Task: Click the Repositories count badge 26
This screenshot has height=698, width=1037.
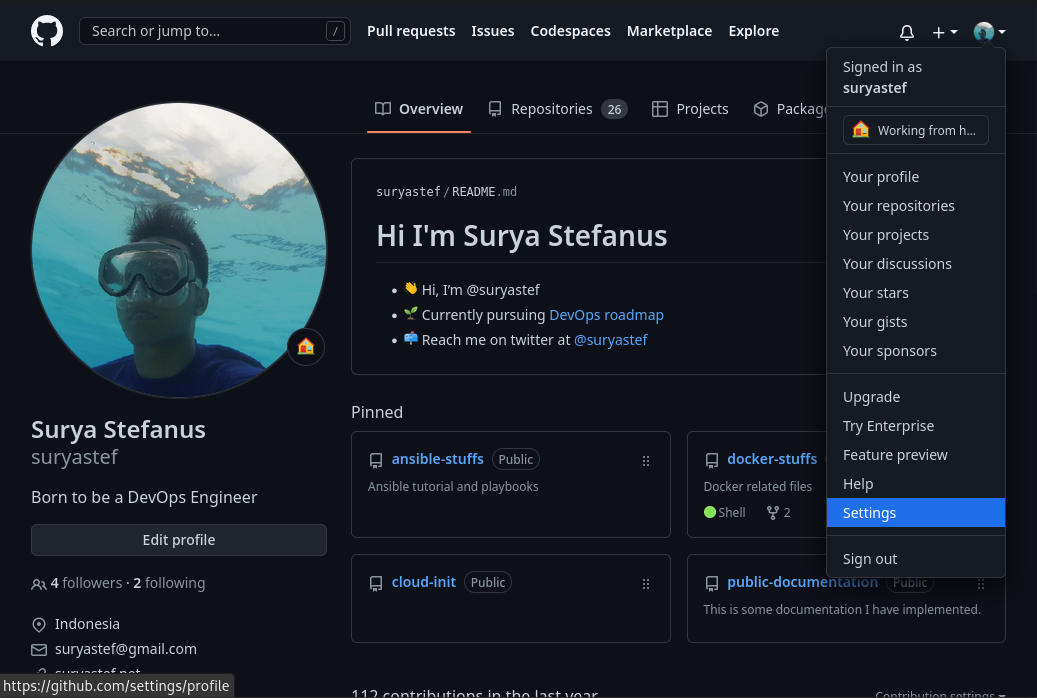Action: (614, 109)
